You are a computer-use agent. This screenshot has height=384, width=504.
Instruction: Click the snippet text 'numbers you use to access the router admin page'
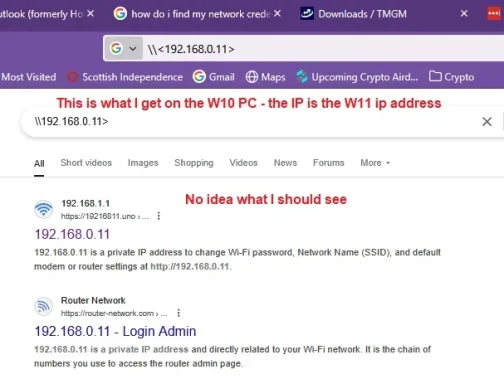tap(138, 363)
